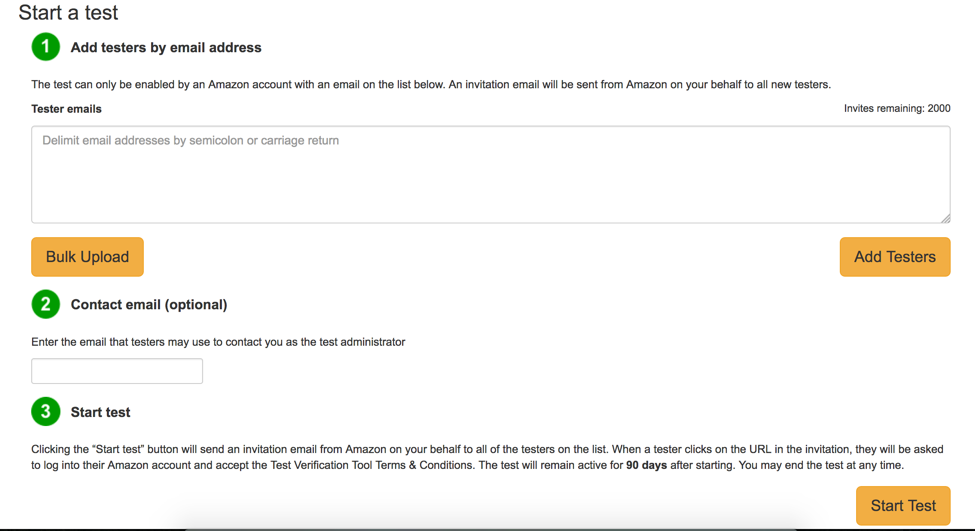
Task: Focus the Tester emails text area
Action: click(490, 175)
